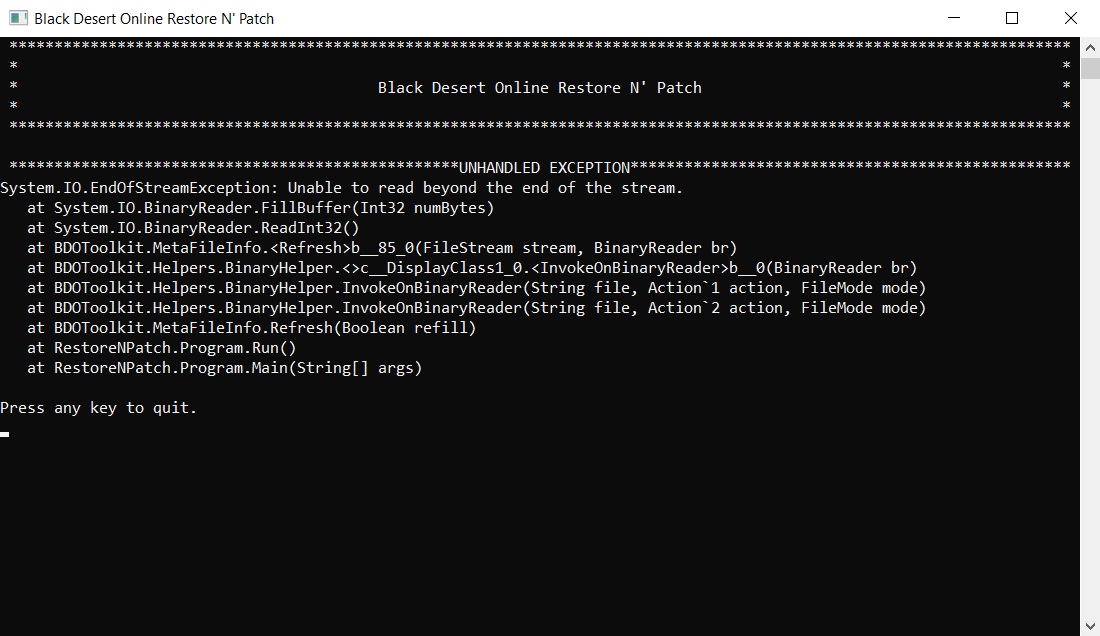This screenshot has height=636, width=1100.
Task: Close the Restore N' Patch console
Action: tap(1071, 18)
